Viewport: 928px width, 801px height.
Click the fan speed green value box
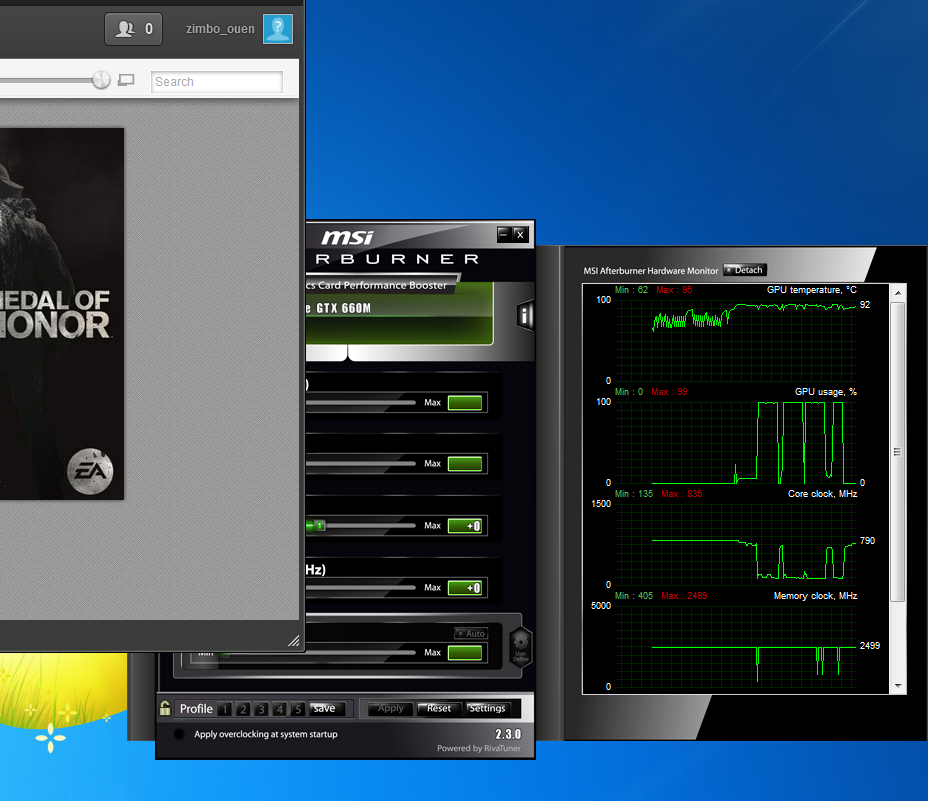click(x=465, y=652)
